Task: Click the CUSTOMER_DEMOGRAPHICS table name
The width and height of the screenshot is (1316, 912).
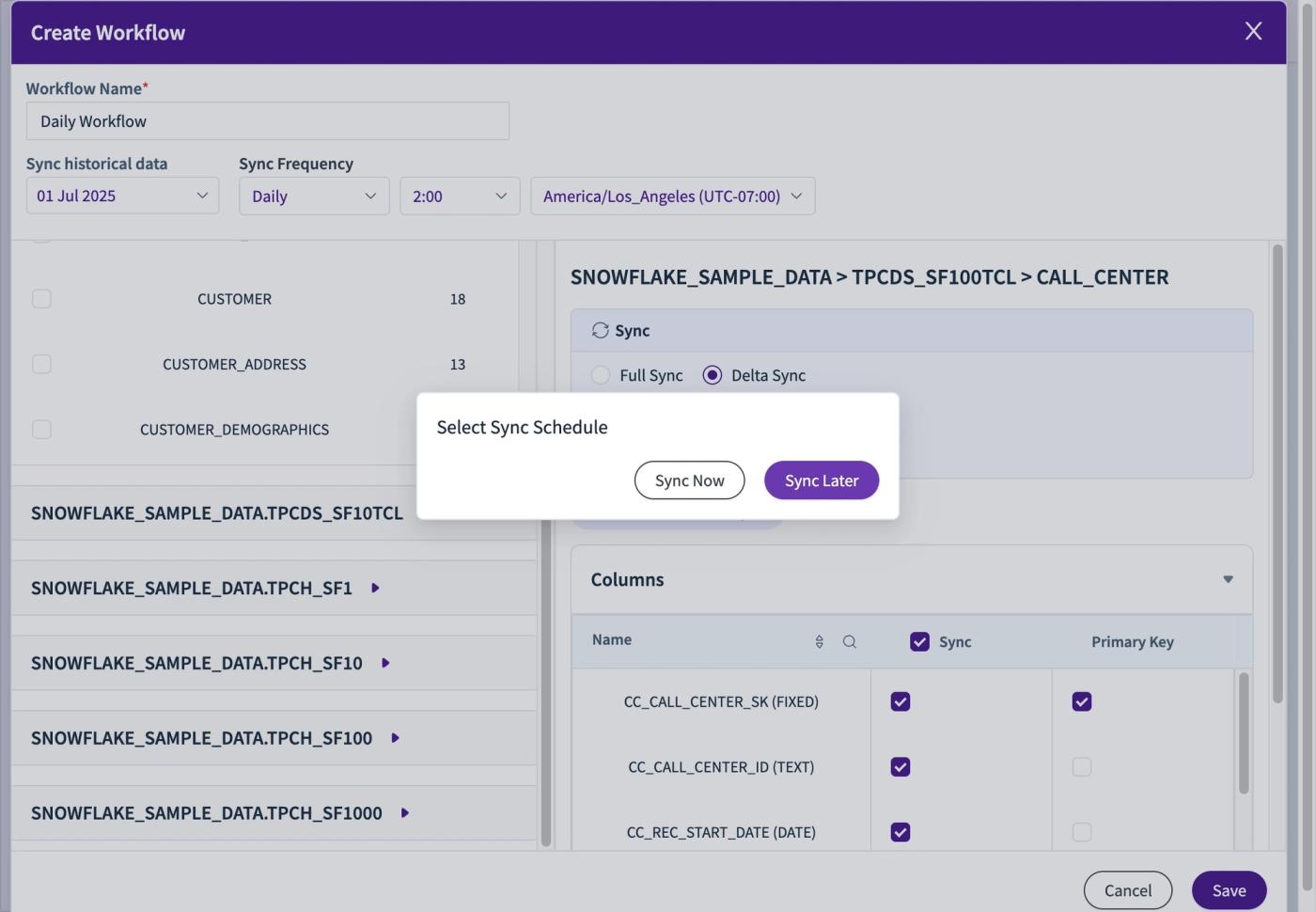Action: [234, 430]
